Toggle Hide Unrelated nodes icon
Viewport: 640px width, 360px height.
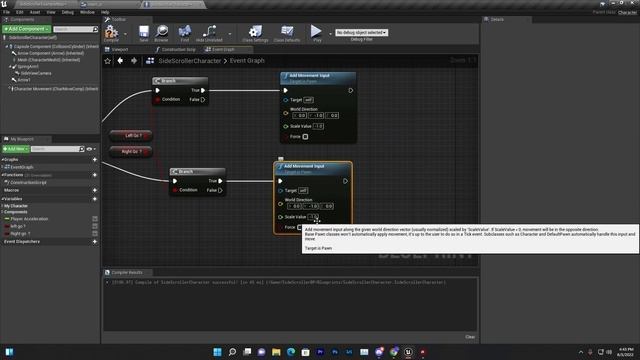click(209, 31)
